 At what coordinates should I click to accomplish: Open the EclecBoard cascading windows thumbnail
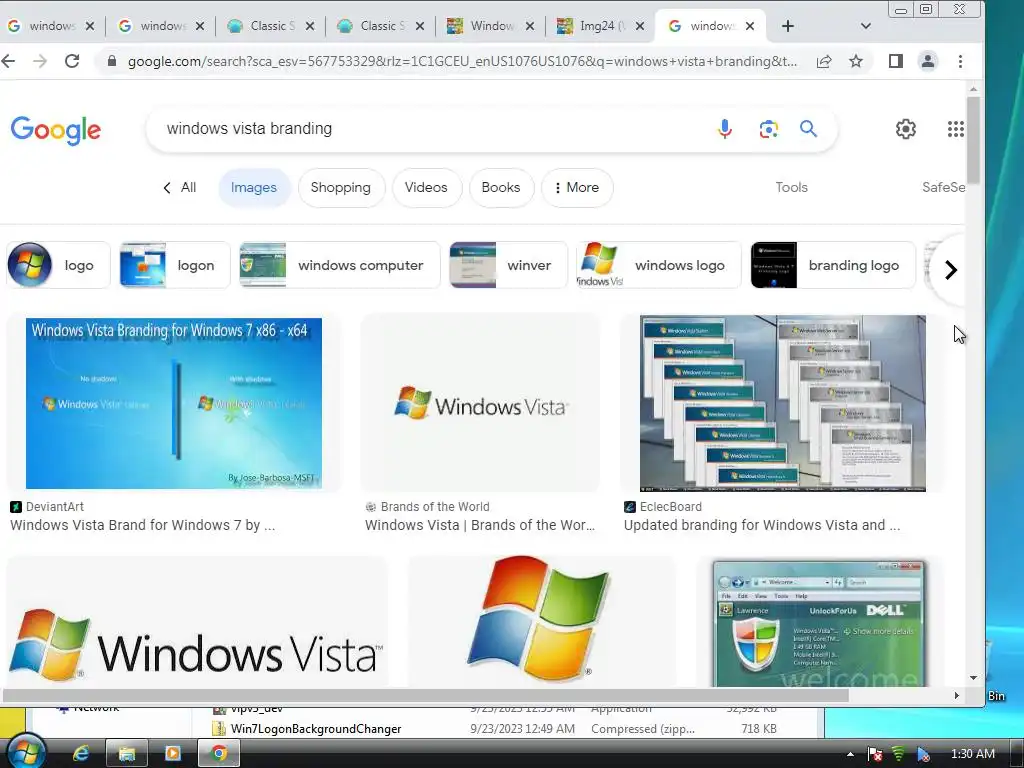(x=782, y=403)
